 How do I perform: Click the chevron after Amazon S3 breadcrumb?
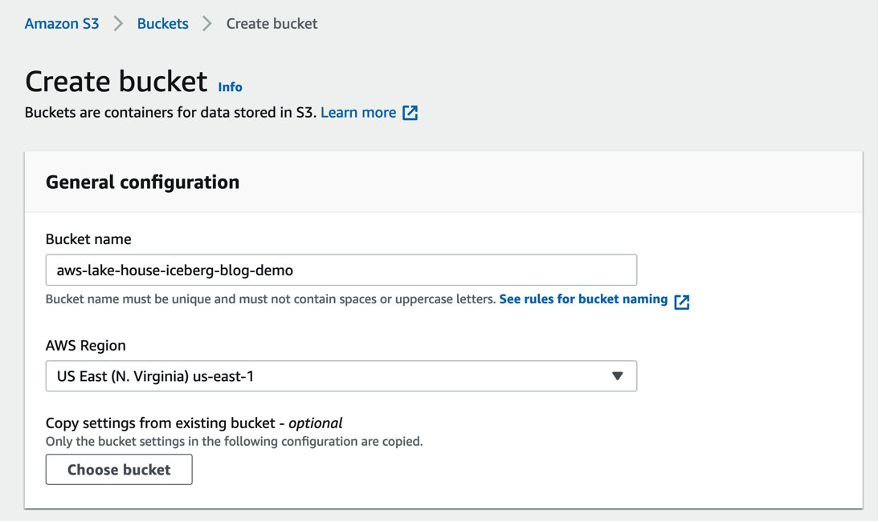point(118,24)
